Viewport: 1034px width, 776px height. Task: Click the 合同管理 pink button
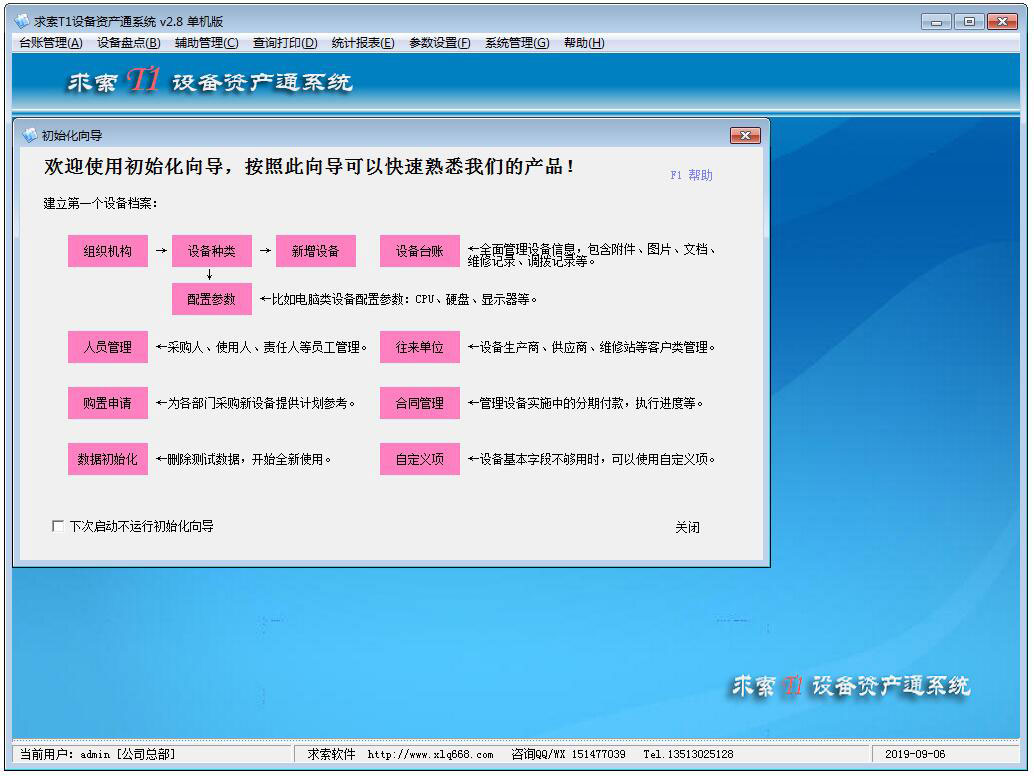(x=419, y=403)
